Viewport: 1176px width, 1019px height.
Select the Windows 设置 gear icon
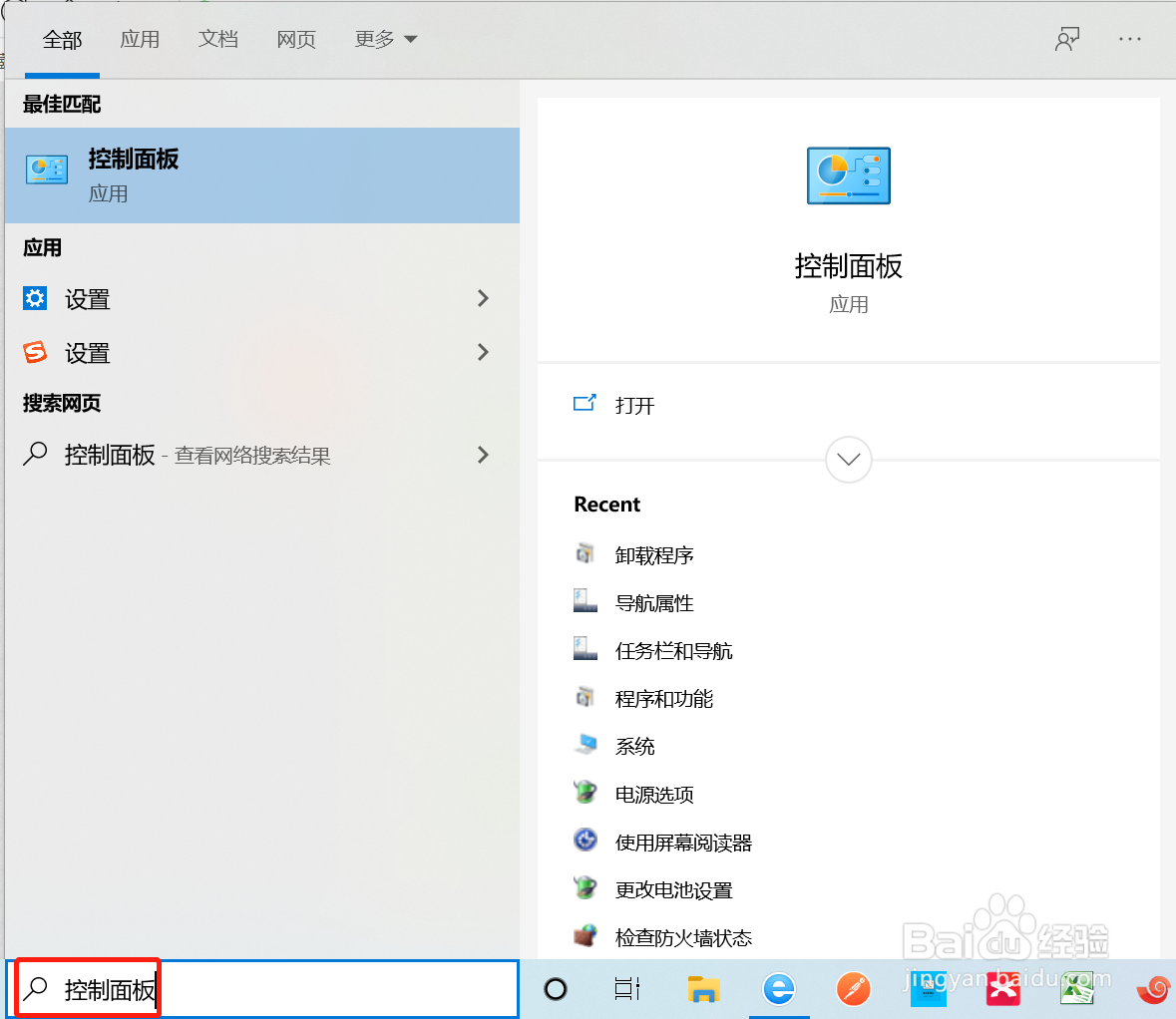(x=35, y=298)
